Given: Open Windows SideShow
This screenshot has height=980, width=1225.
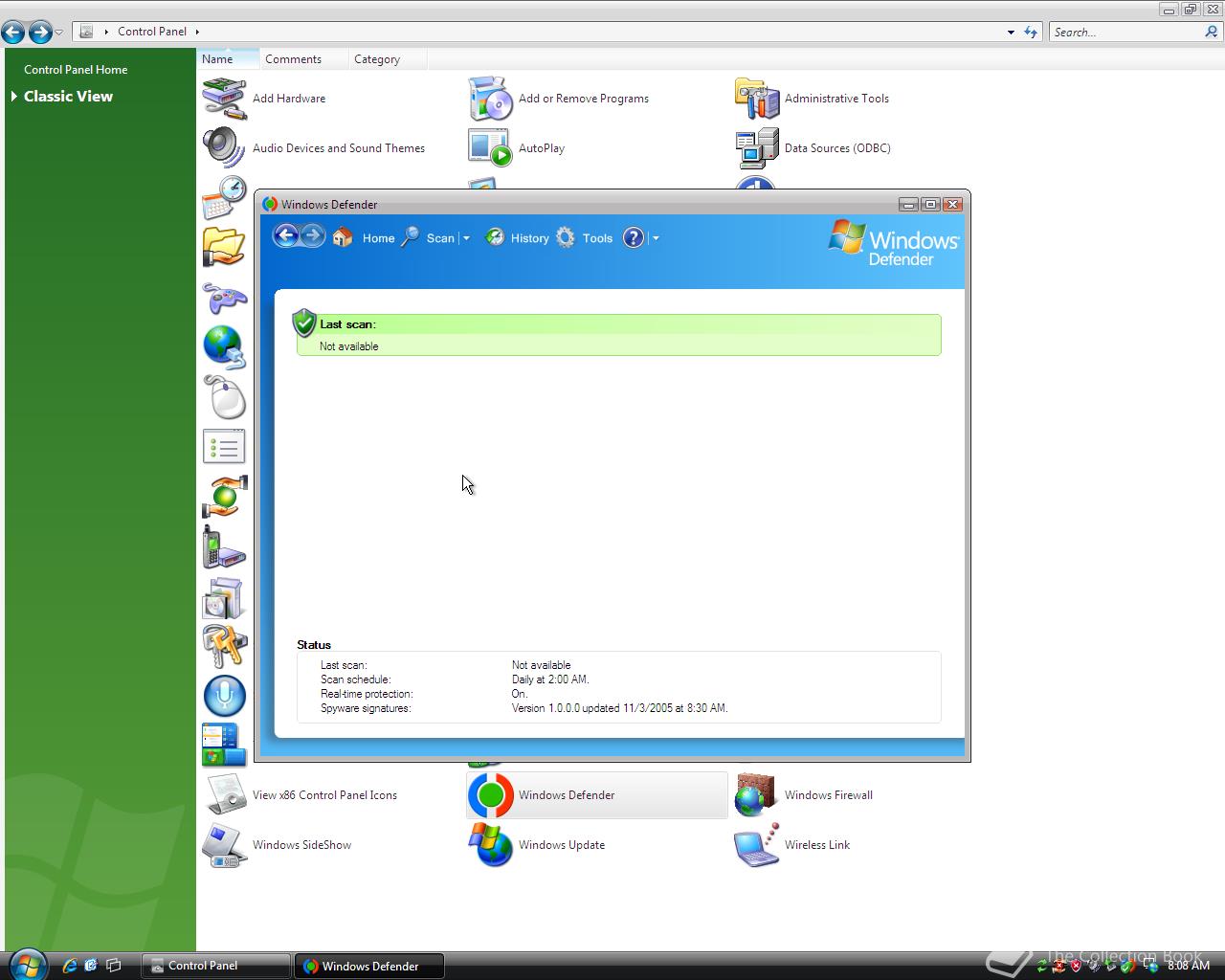Looking at the screenshot, I should [278, 844].
